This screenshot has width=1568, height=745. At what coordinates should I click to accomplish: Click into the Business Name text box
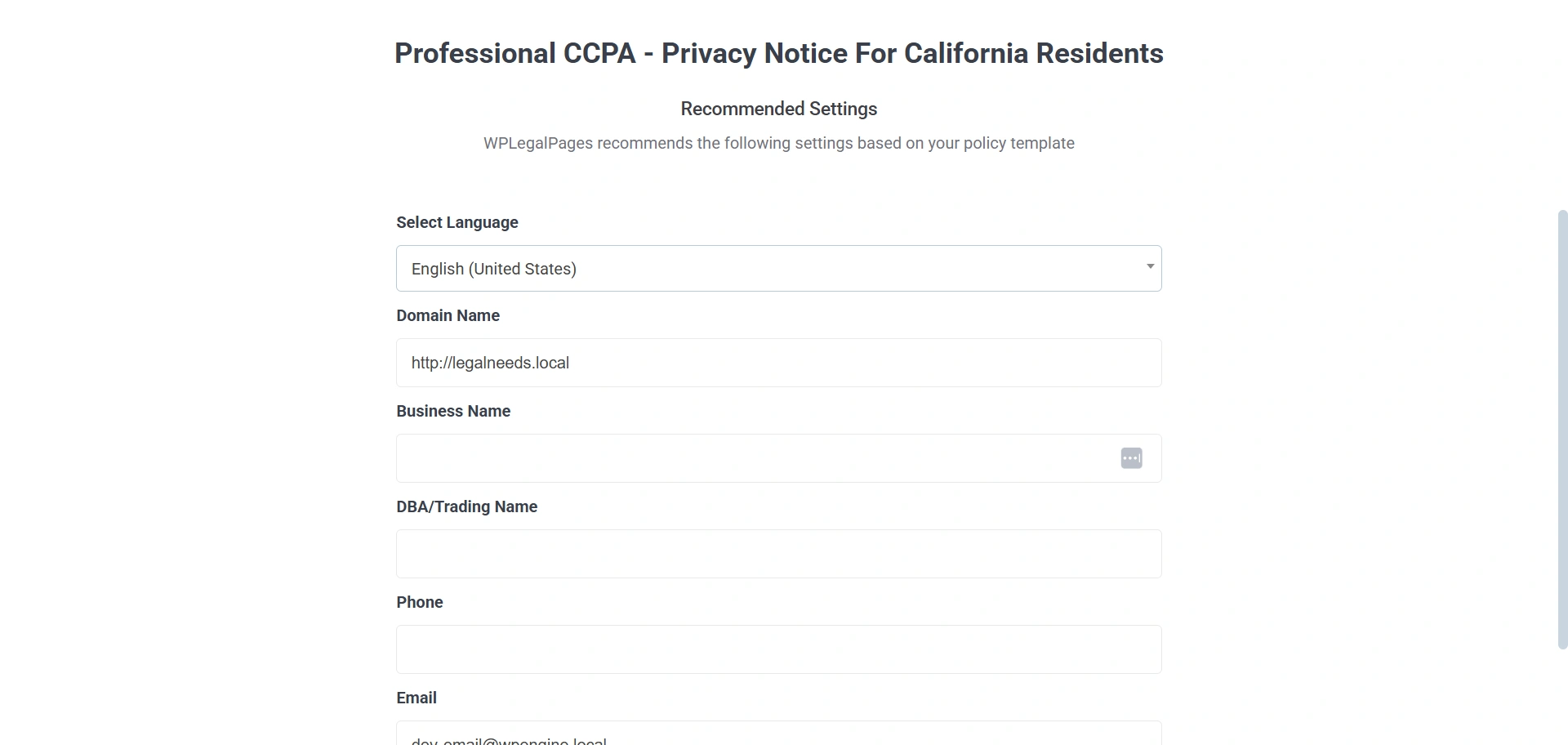tap(751, 458)
